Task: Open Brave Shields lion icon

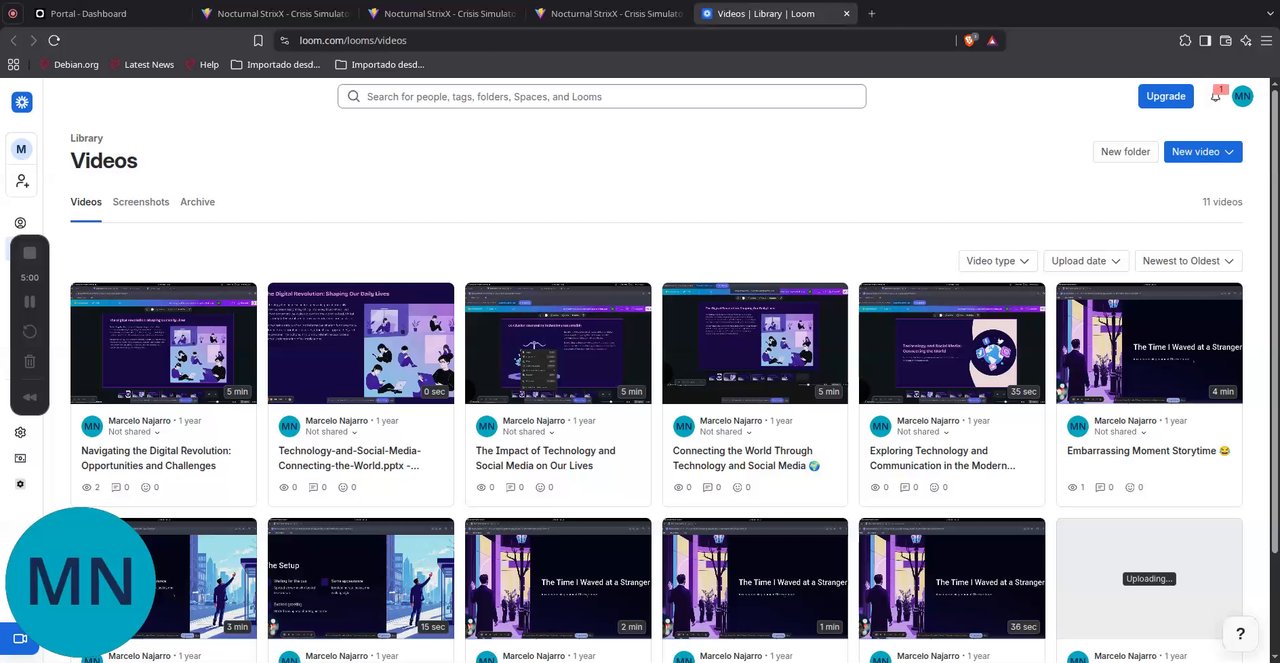Action: tap(969, 41)
